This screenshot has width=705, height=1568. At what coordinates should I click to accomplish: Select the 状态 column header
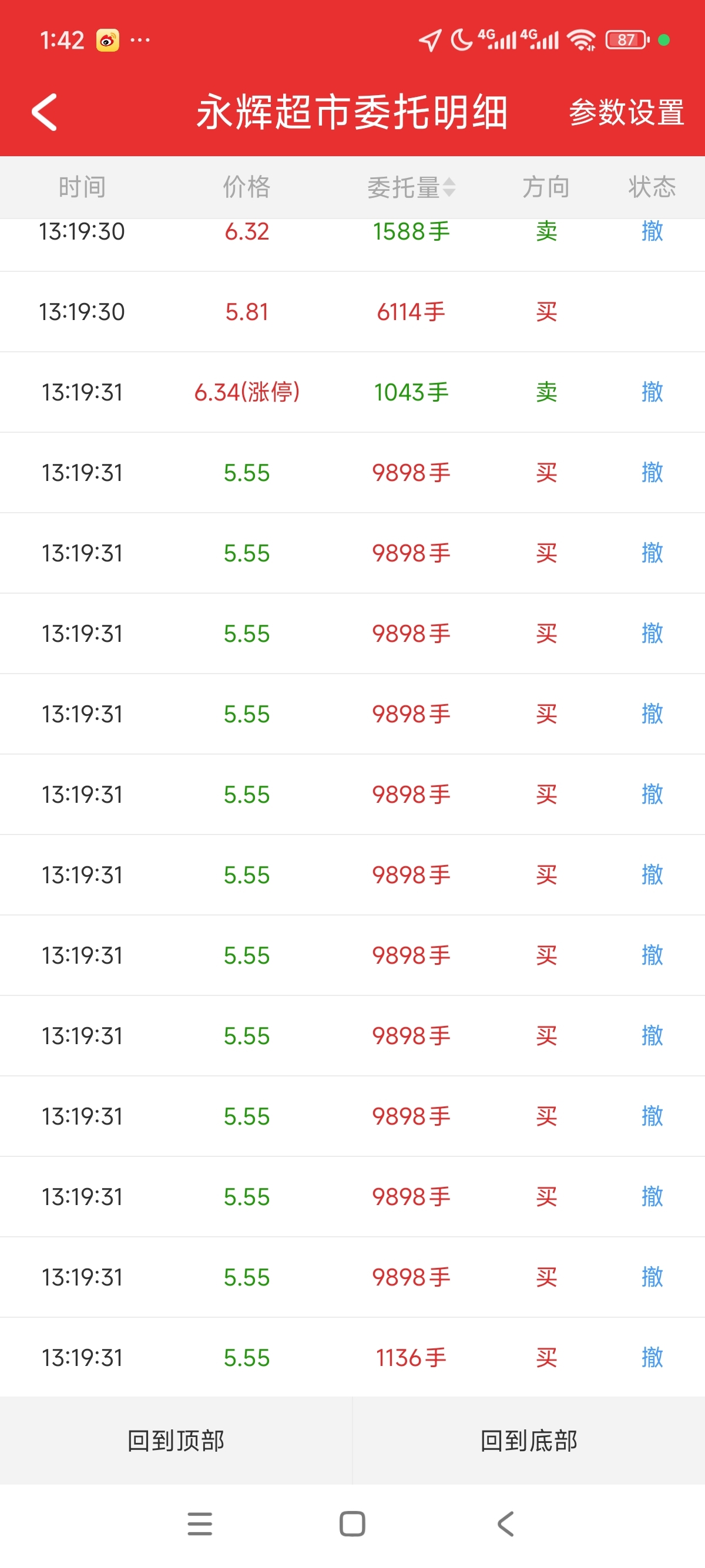point(652,187)
